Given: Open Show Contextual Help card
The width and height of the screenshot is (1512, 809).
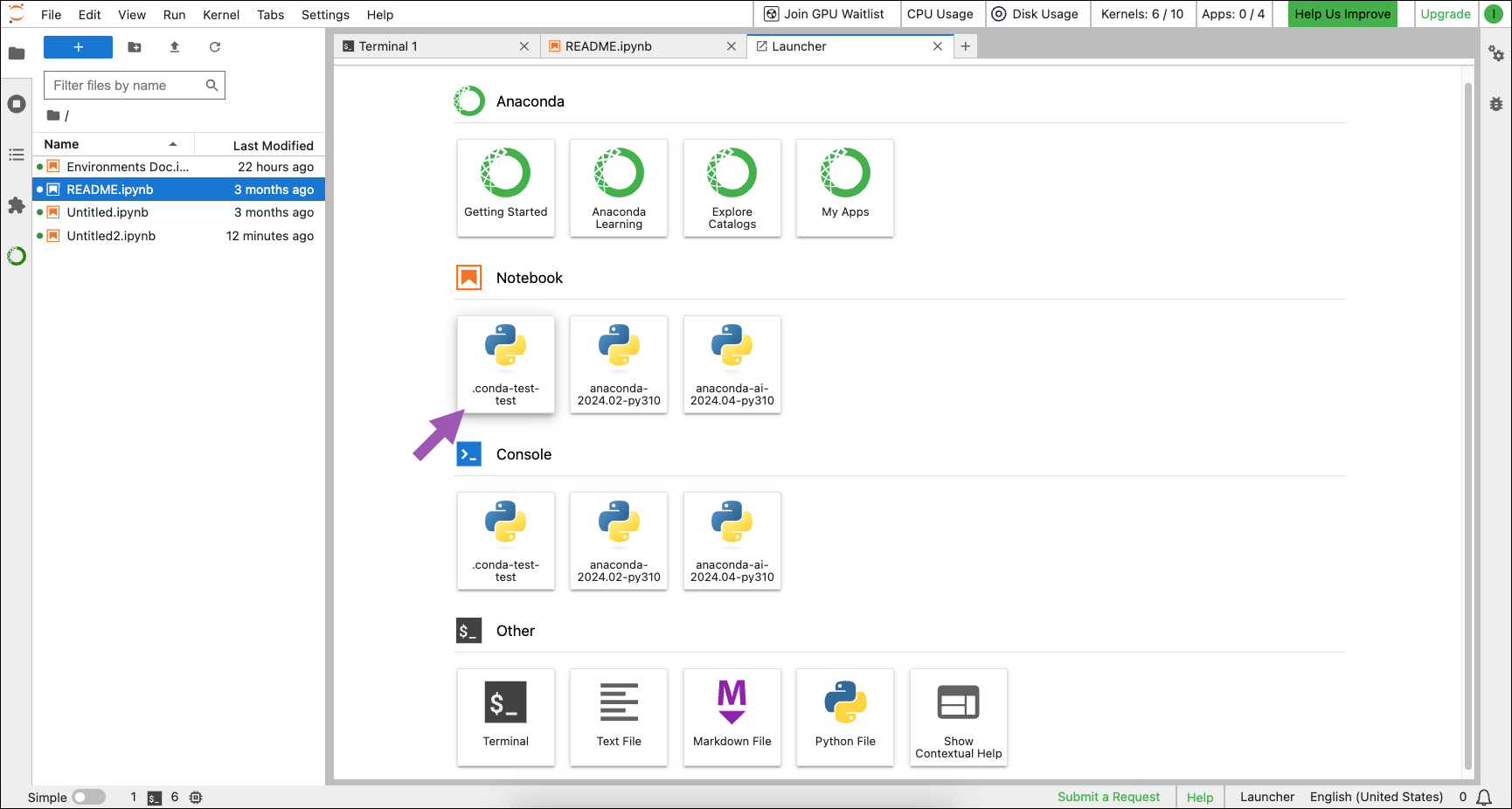Looking at the screenshot, I should [959, 717].
